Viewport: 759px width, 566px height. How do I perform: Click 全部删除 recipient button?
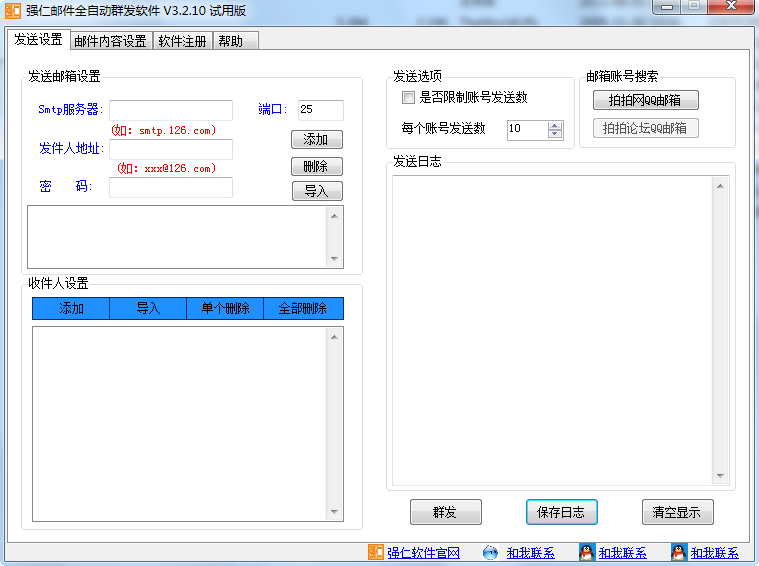[303, 308]
